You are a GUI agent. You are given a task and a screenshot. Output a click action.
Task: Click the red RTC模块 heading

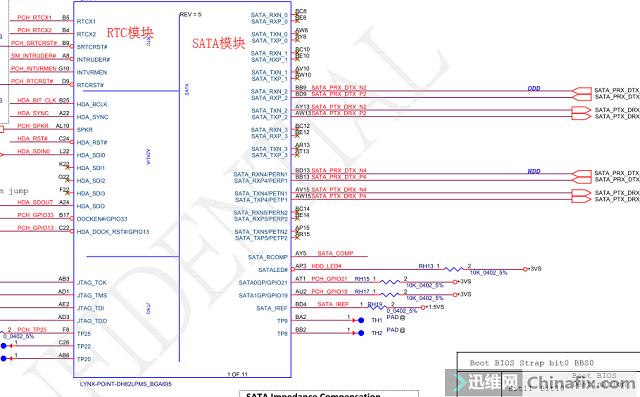130,33
